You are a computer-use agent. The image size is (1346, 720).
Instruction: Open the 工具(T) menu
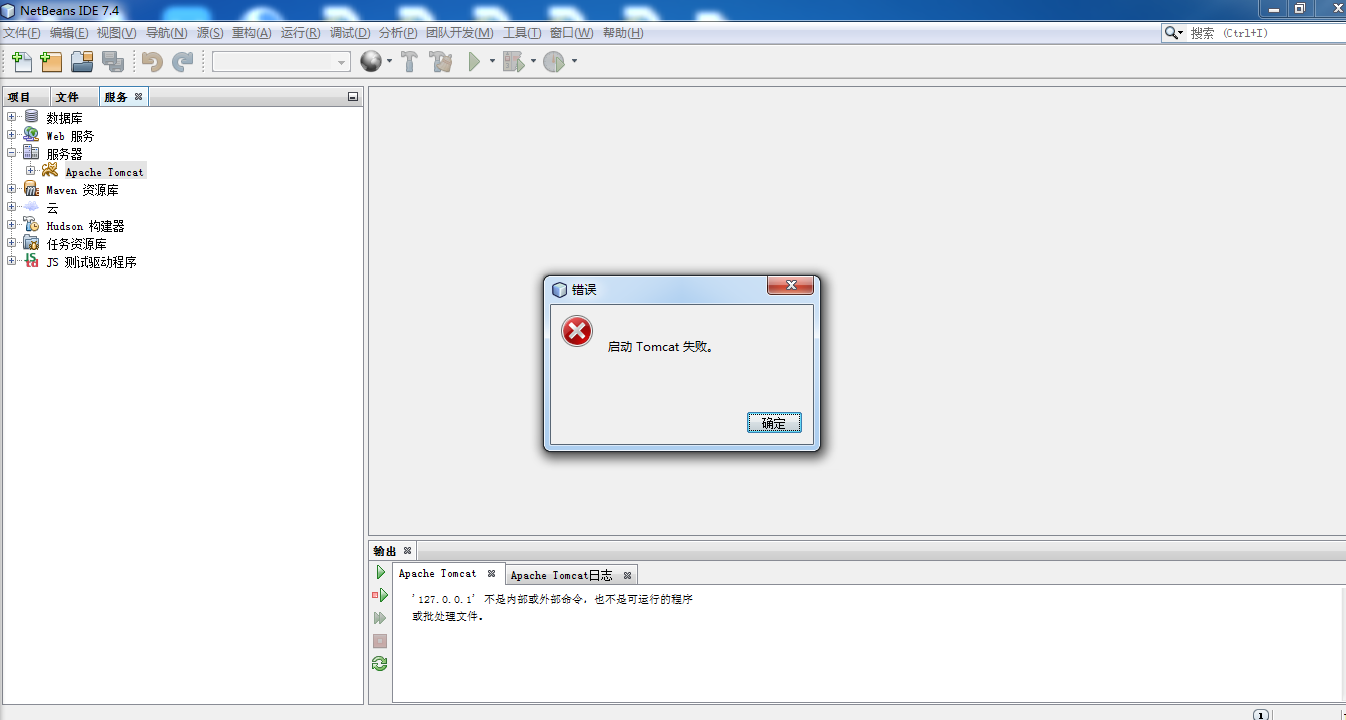tap(522, 33)
